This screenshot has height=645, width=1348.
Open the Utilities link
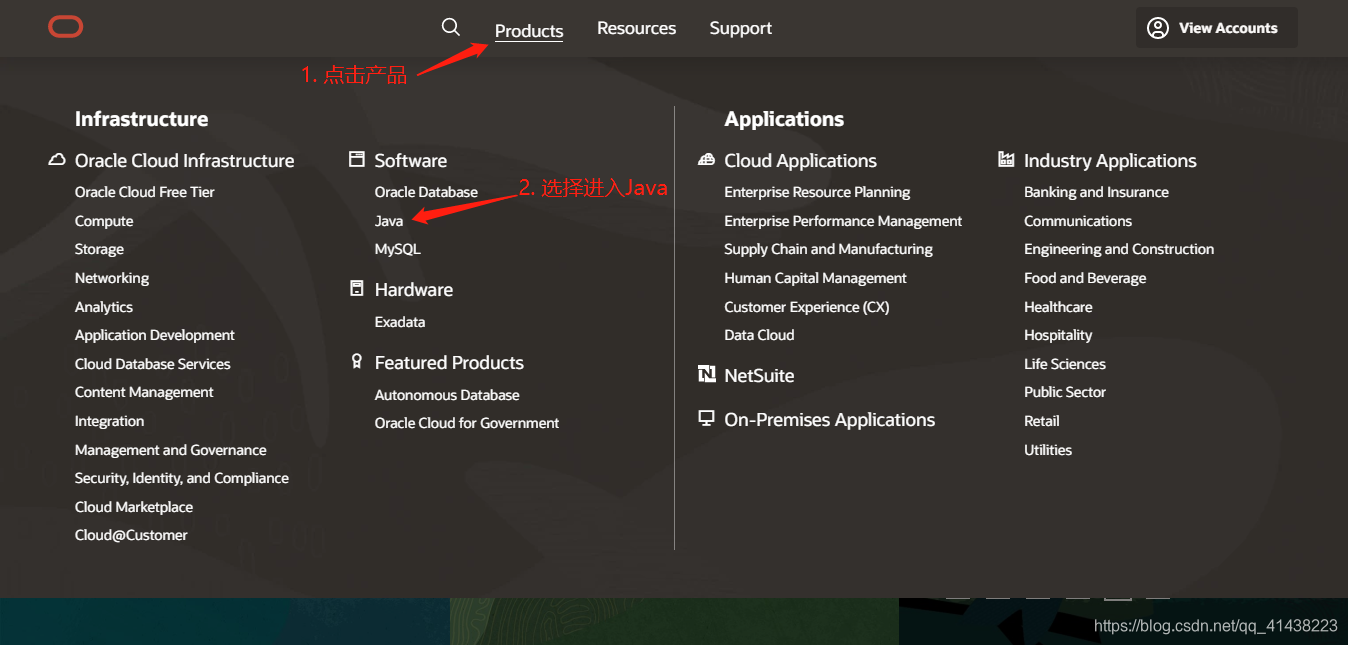click(1048, 450)
